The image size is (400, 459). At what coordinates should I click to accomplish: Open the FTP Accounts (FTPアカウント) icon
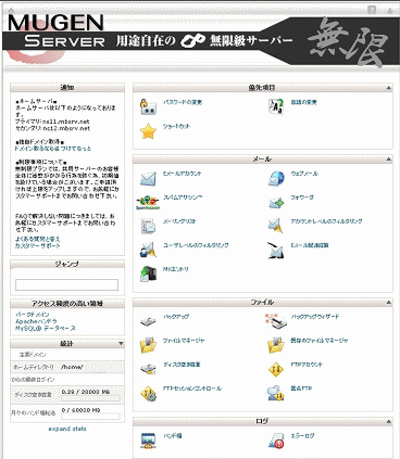pos(276,369)
